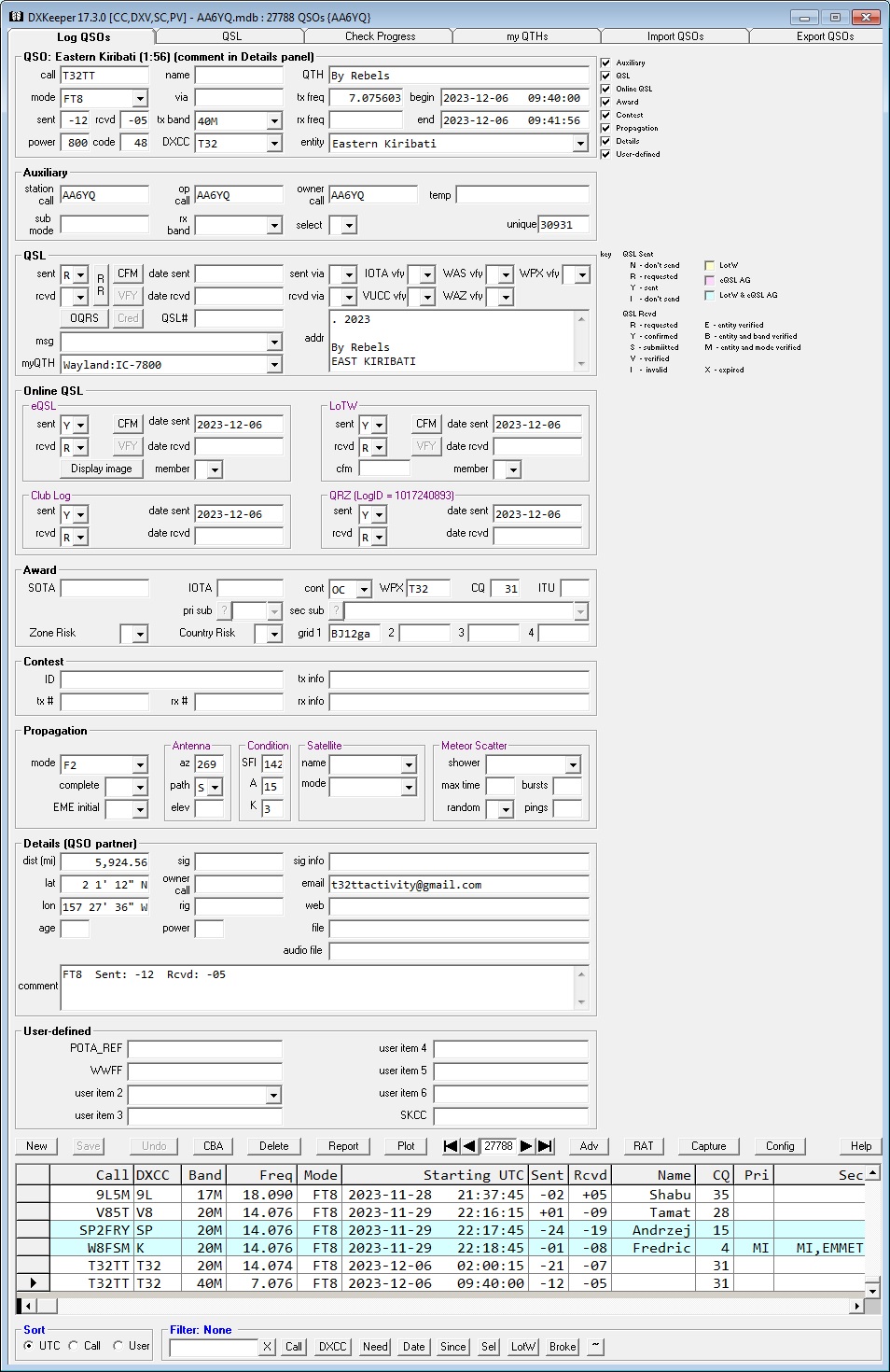Jump to the last QSO record

tap(546, 1146)
